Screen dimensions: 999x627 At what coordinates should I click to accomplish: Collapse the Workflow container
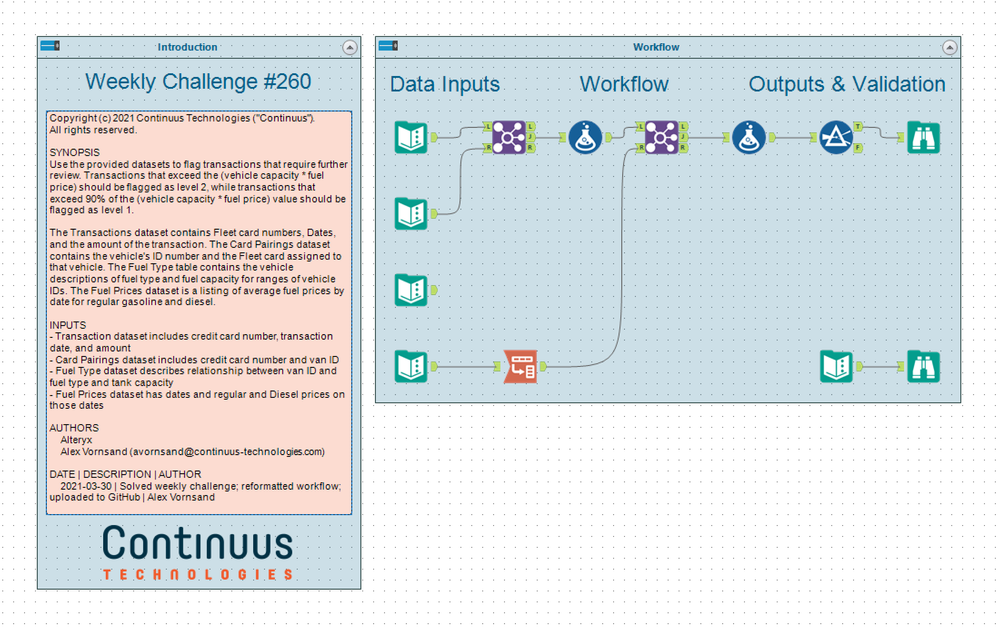pos(950,47)
